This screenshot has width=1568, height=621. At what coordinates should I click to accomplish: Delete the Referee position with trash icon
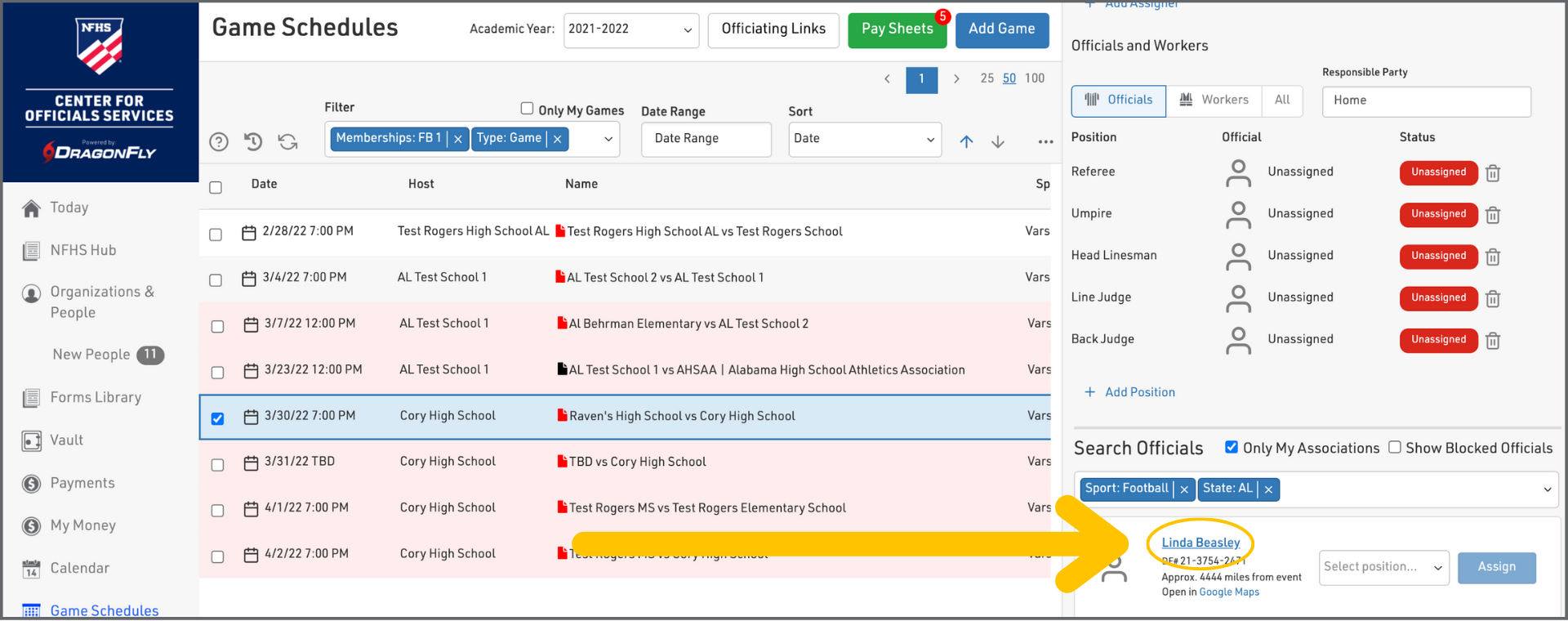(x=1493, y=173)
